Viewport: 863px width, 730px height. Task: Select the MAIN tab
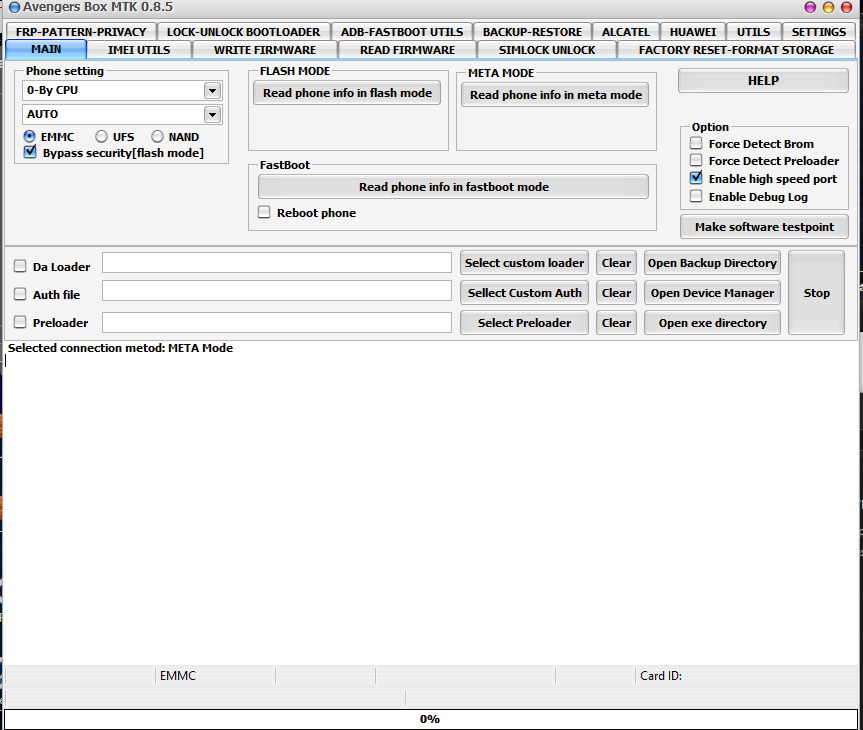tap(46, 49)
